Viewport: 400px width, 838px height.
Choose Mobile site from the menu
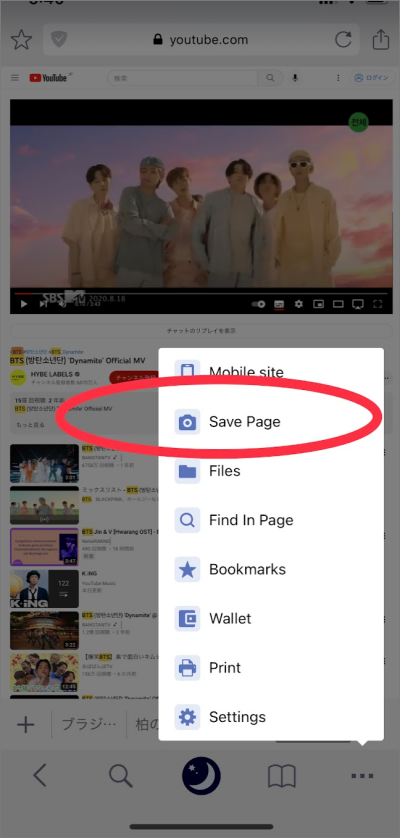click(271, 373)
